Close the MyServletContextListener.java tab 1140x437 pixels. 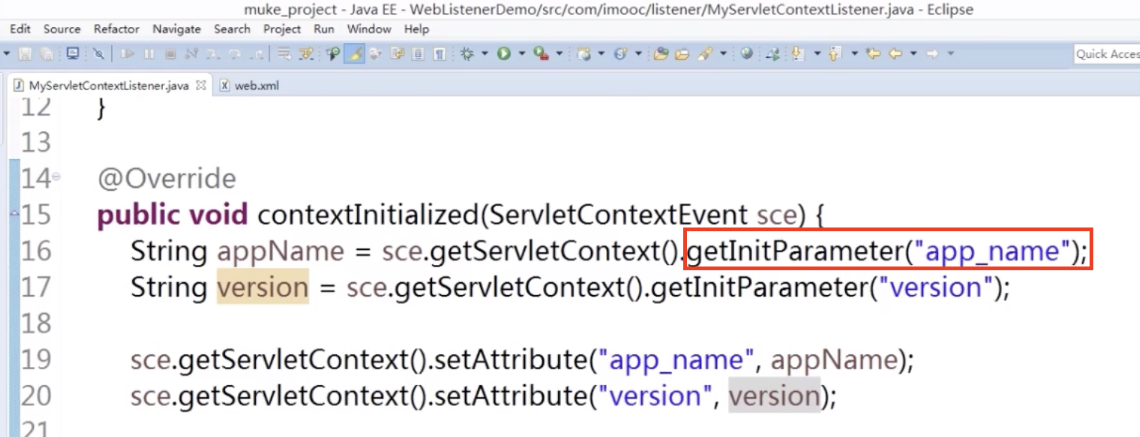click(201, 85)
